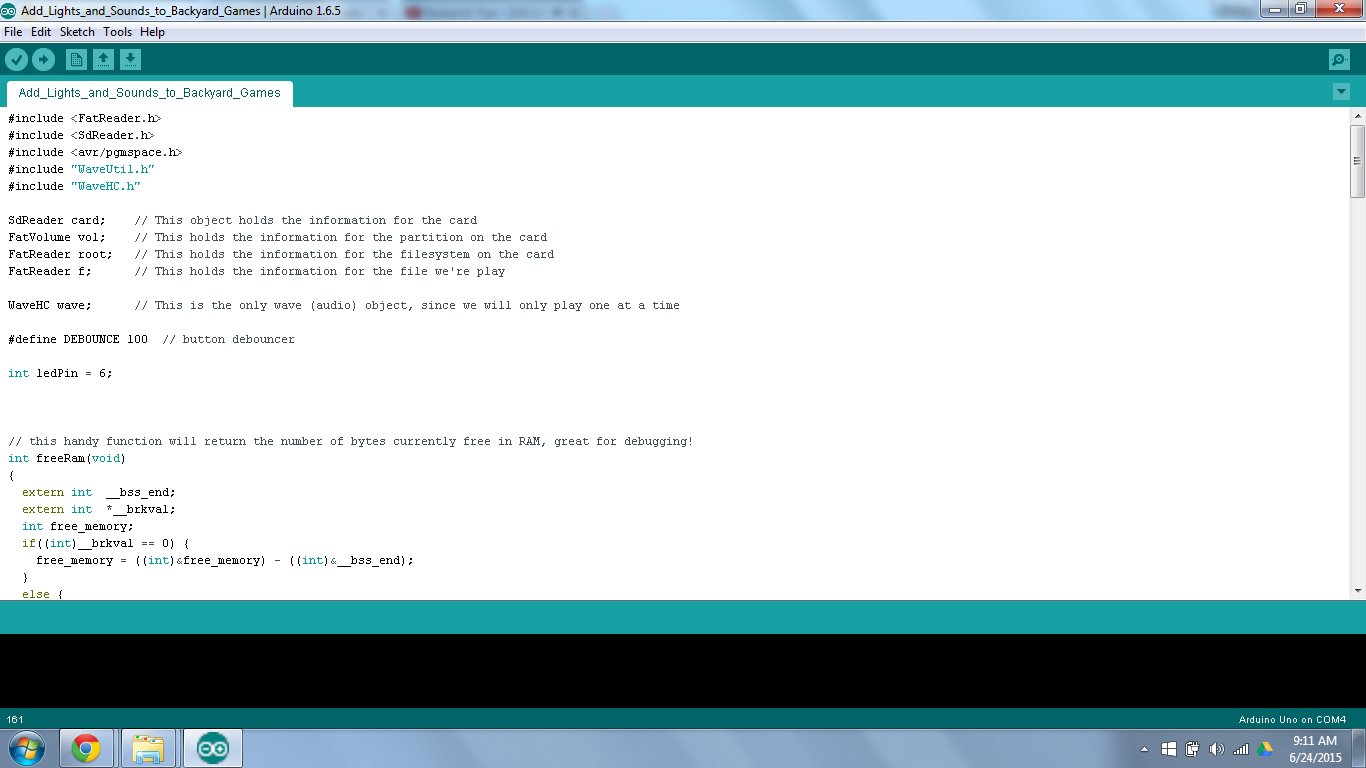
Task: Click the '#include "WaveHC.h"' line
Action: 74,186
